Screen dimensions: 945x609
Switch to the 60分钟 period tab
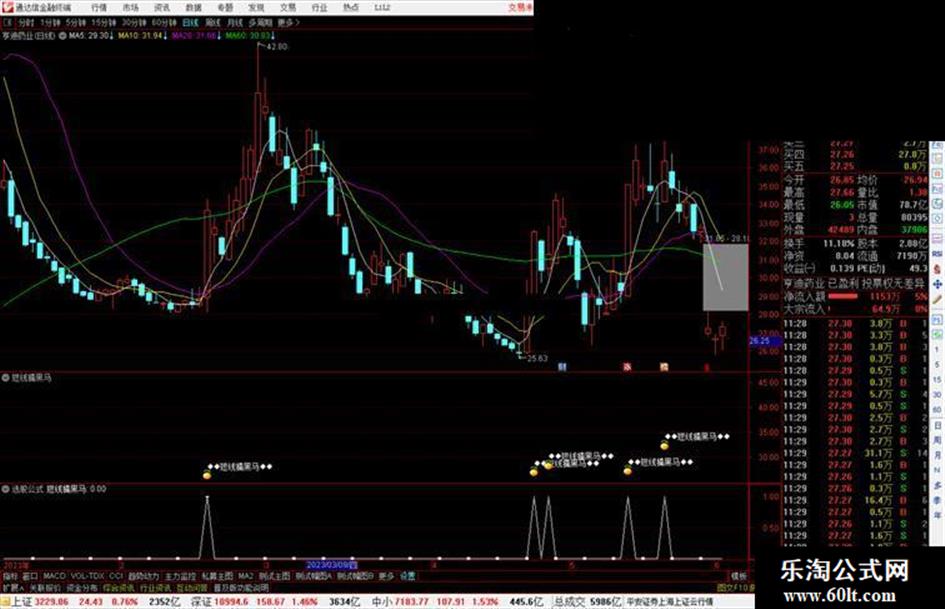[164, 22]
